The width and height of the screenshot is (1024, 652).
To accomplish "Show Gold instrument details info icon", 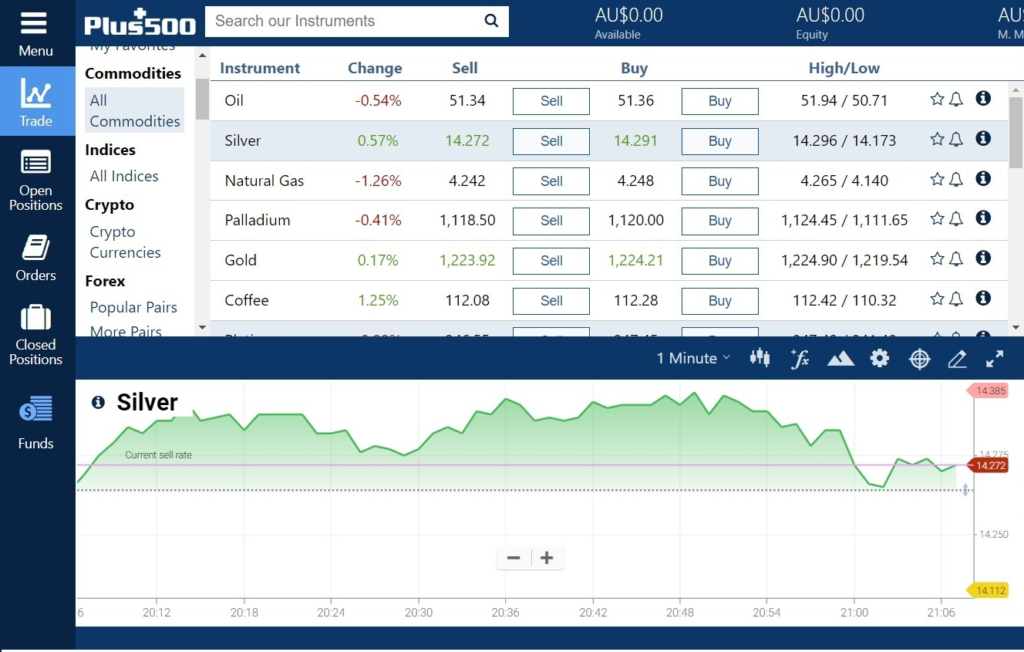I will point(983,258).
